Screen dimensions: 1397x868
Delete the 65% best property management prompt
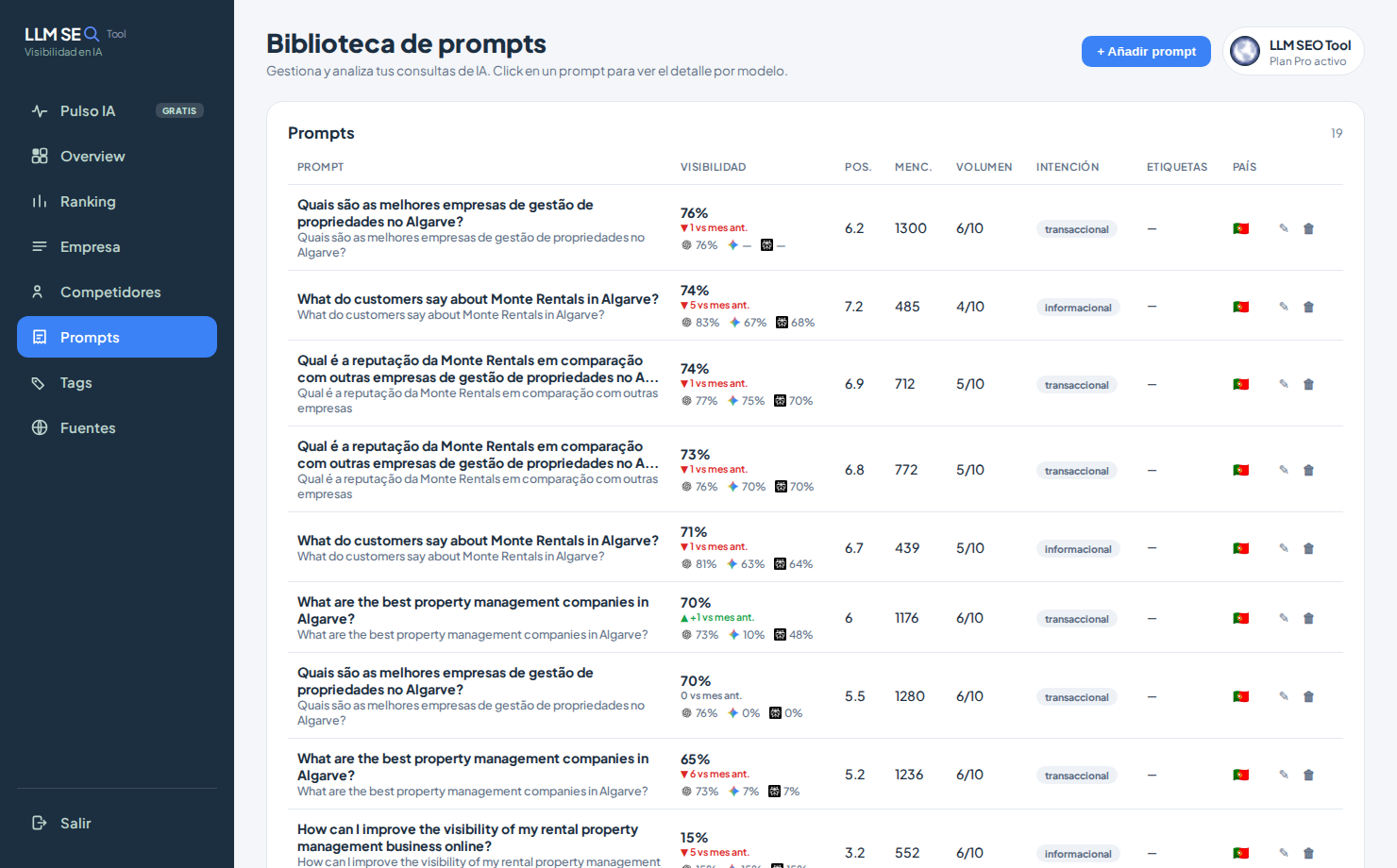[1308, 775]
